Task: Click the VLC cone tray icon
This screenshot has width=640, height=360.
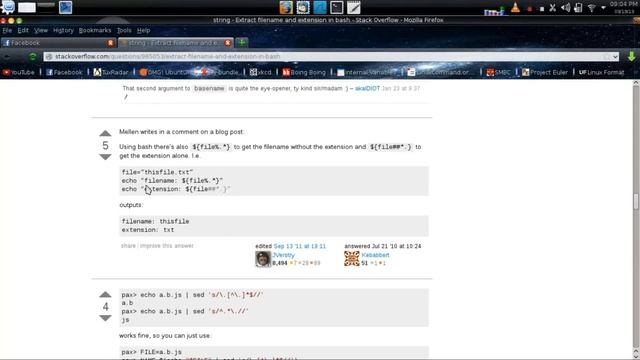Action: pos(516,8)
